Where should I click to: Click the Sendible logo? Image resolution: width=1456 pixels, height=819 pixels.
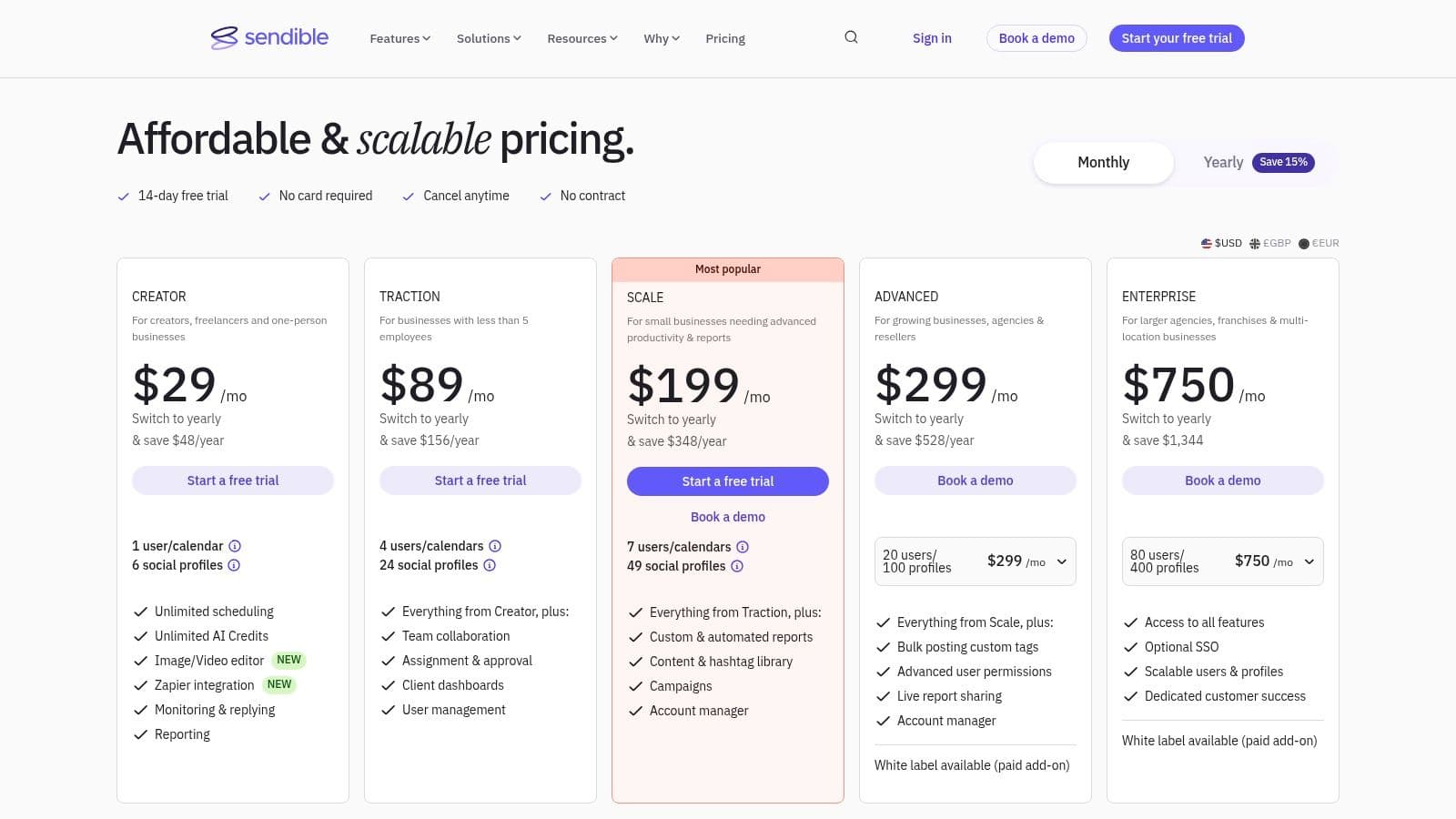(x=269, y=38)
